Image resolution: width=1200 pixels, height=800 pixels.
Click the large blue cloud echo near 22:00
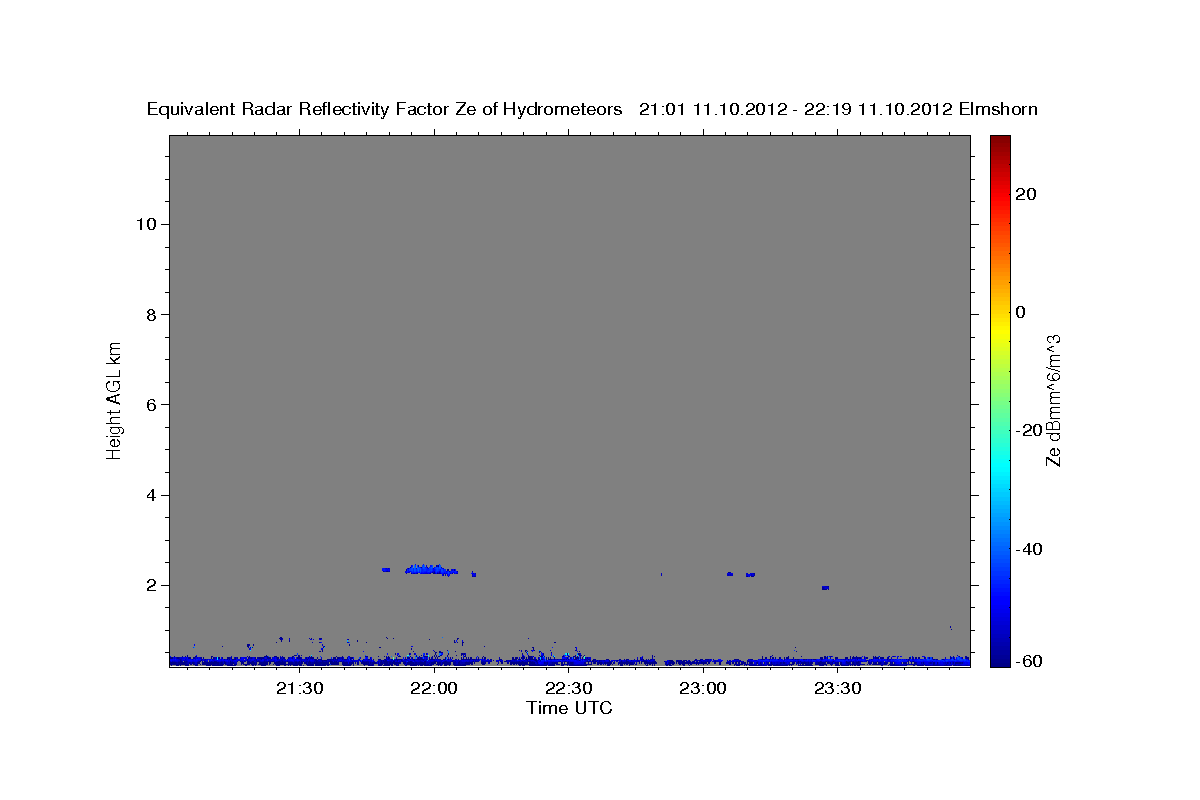click(430, 569)
